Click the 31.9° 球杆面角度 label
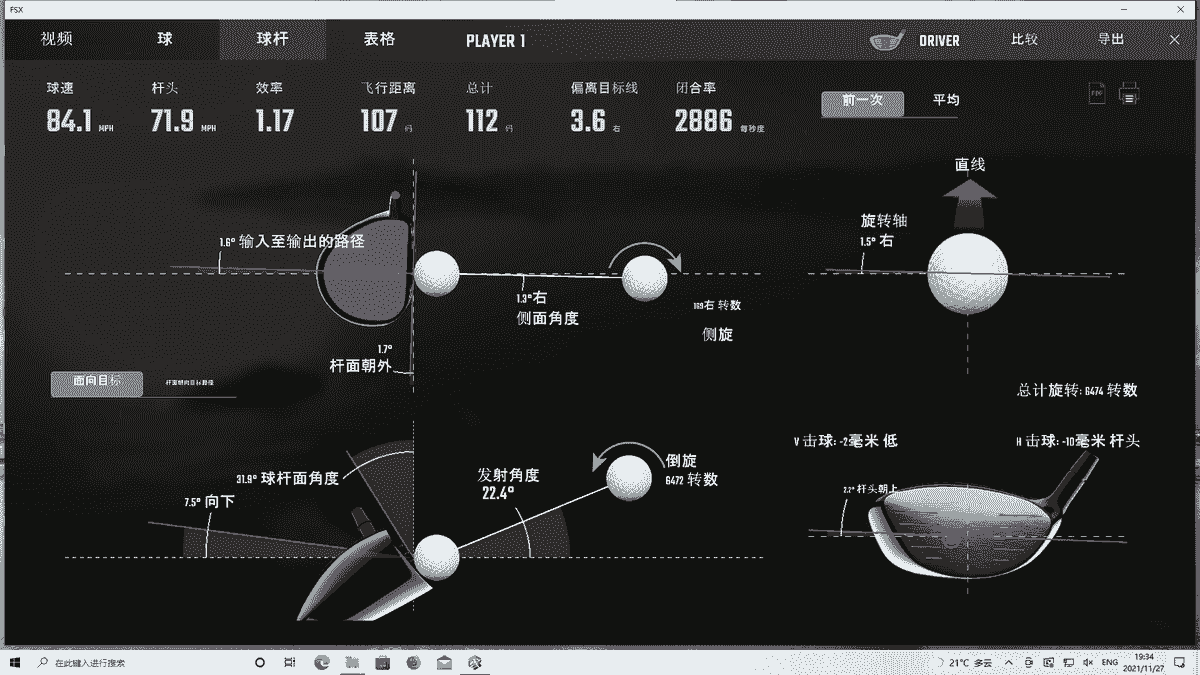 pyautogui.click(x=287, y=479)
